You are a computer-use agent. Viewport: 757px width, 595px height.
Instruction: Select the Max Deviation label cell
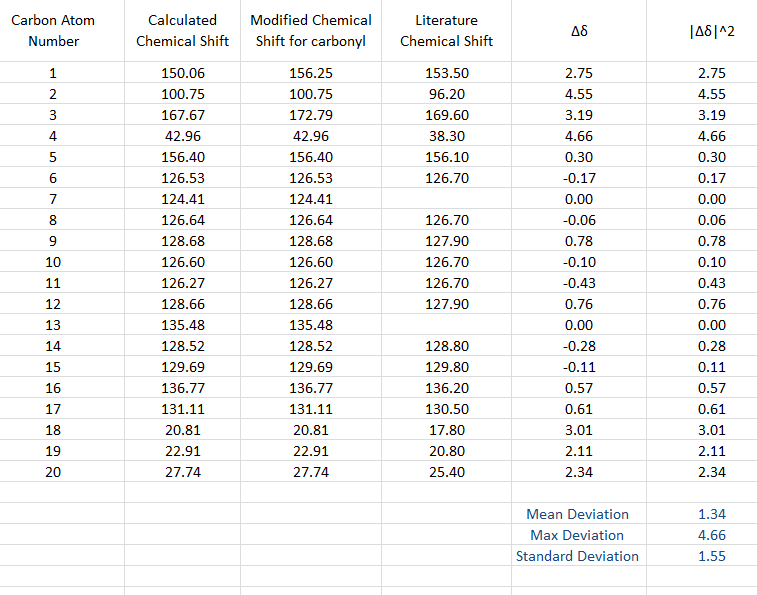[577, 535]
